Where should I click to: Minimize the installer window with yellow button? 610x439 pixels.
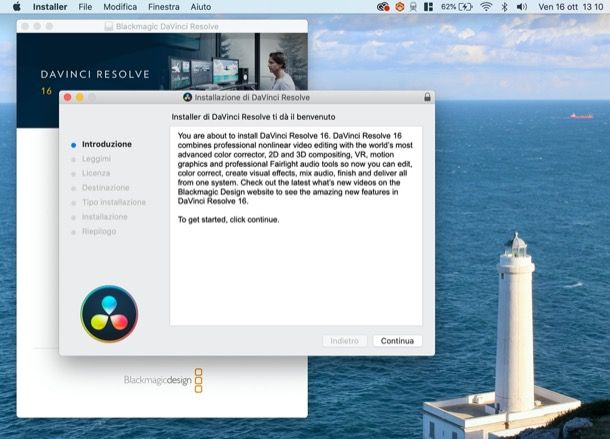coord(80,97)
